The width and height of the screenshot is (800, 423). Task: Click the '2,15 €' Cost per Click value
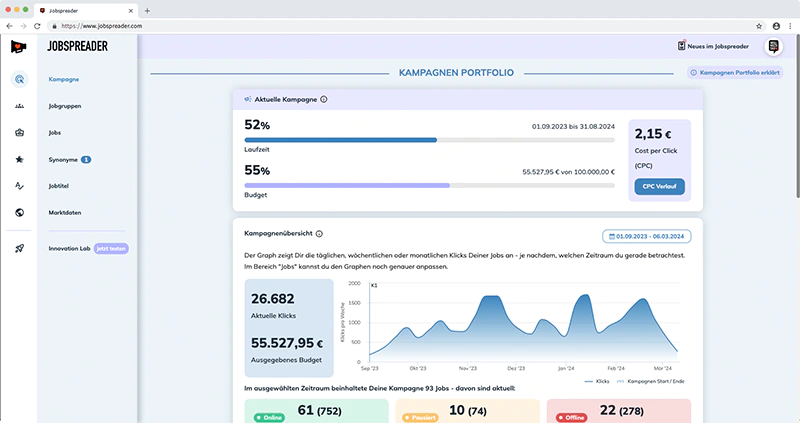[653, 134]
